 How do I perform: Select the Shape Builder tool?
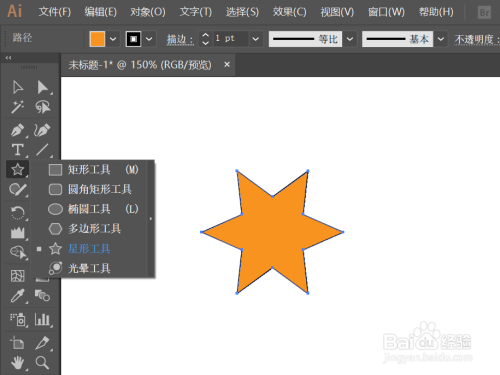point(18,252)
